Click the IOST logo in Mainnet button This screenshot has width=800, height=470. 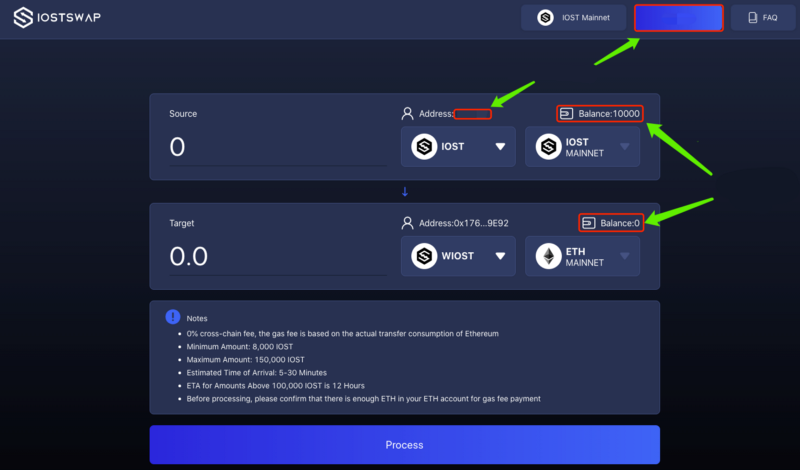(x=545, y=18)
